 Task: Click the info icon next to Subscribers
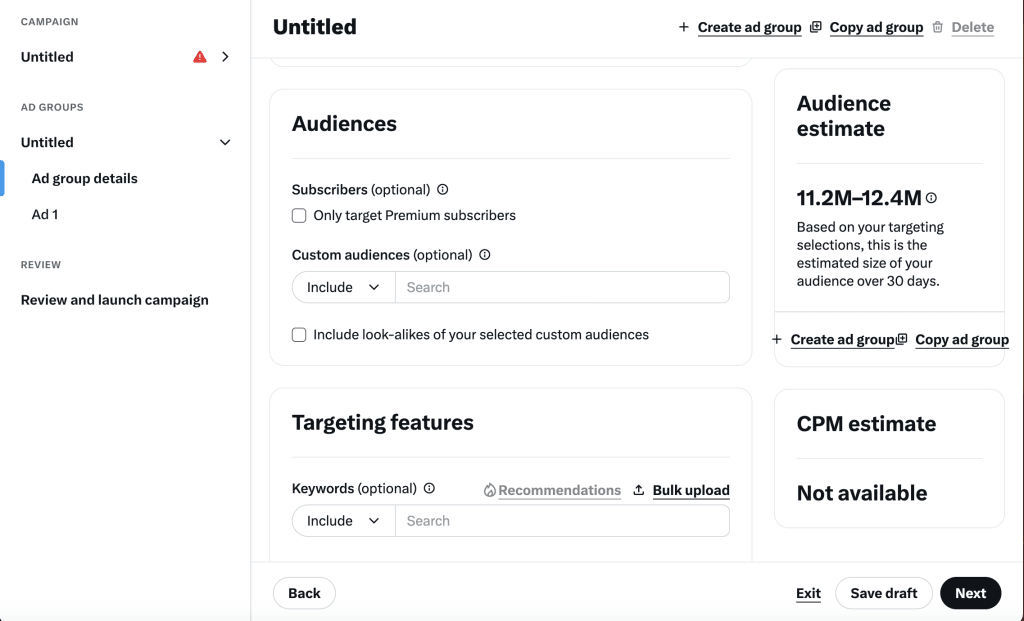[441, 189]
